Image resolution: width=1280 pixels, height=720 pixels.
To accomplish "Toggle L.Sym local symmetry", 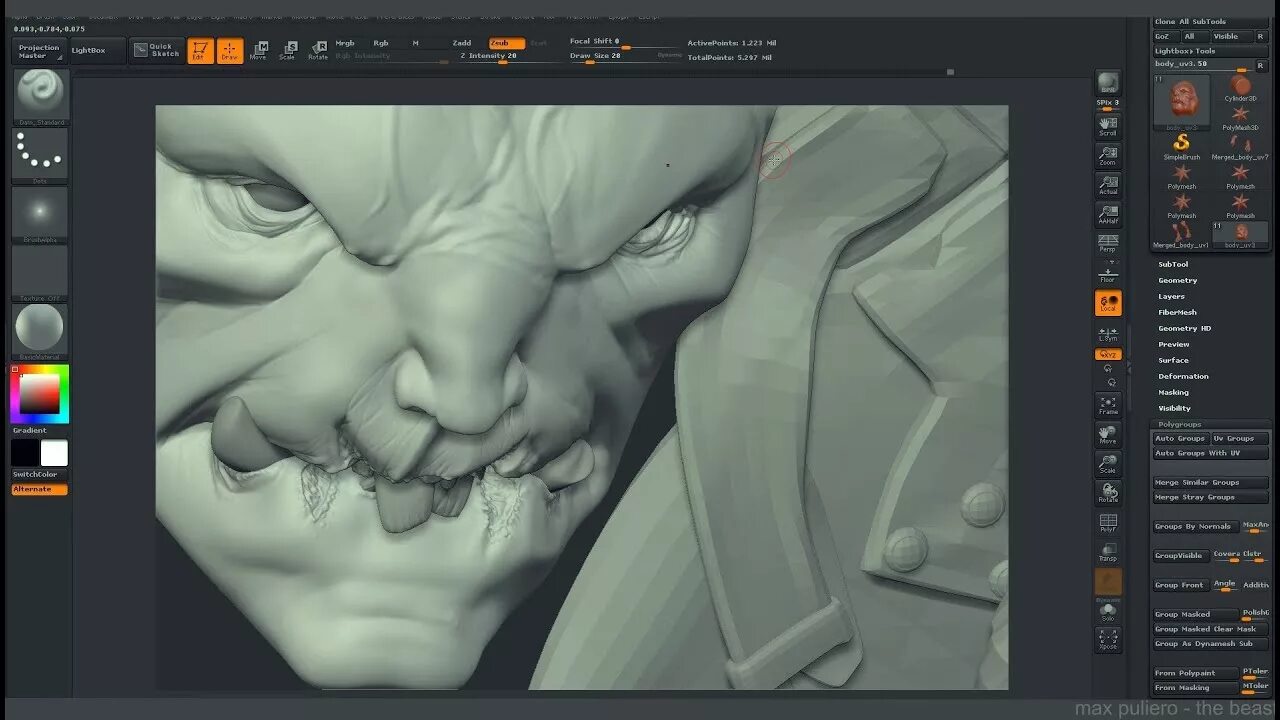I will pyautogui.click(x=1108, y=333).
